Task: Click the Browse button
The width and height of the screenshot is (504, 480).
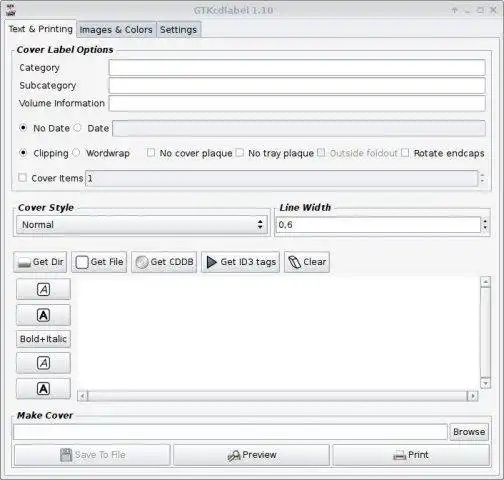Action: pos(469,432)
